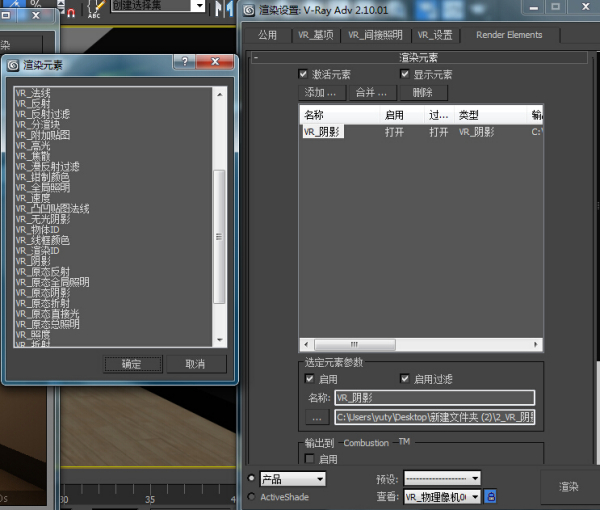Select VR_钳制颜色 list entry
The height and width of the screenshot is (510, 600).
pyautogui.click(x=42, y=177)
